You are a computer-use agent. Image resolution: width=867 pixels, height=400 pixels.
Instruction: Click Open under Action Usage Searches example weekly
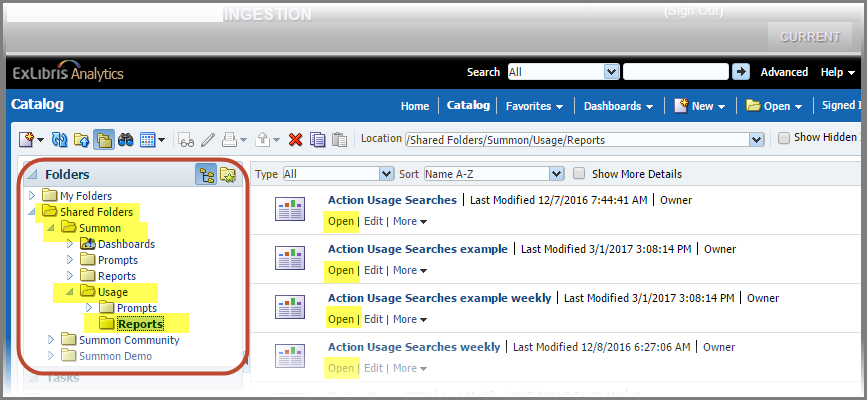coord(341,319)
